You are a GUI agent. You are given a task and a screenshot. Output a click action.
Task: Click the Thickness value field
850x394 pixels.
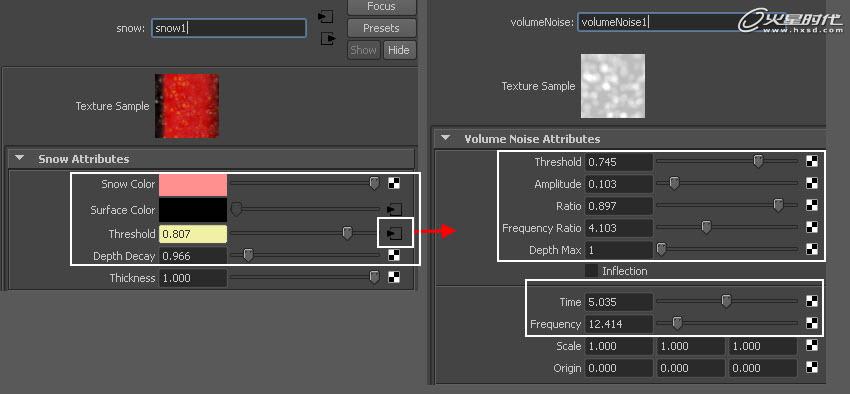(x=193, y=278)
